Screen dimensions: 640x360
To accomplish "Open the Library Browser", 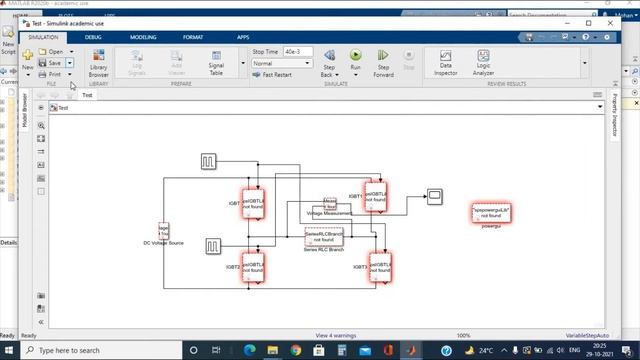I will point(98,63).
